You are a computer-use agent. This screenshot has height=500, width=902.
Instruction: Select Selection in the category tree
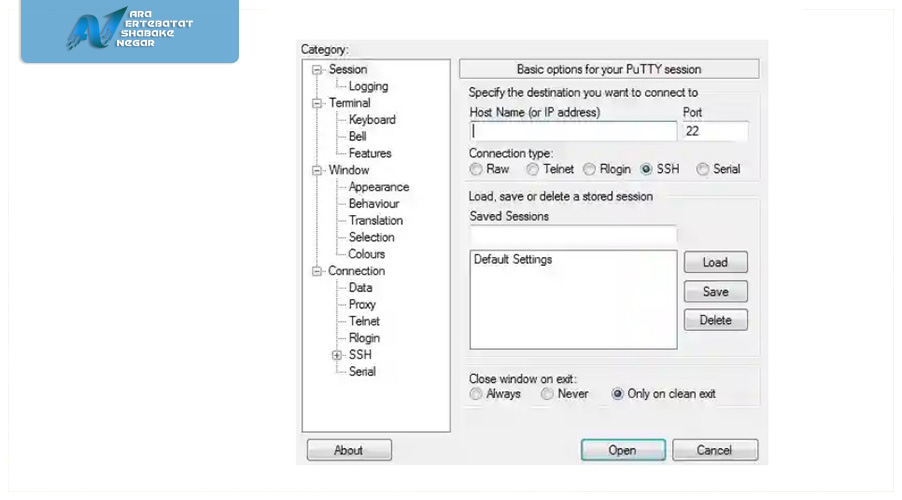click(x=372, y=237)
